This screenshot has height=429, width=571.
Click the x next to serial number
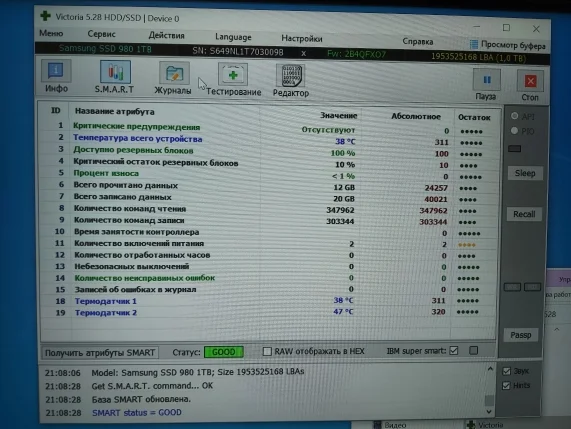coord(303,53)
